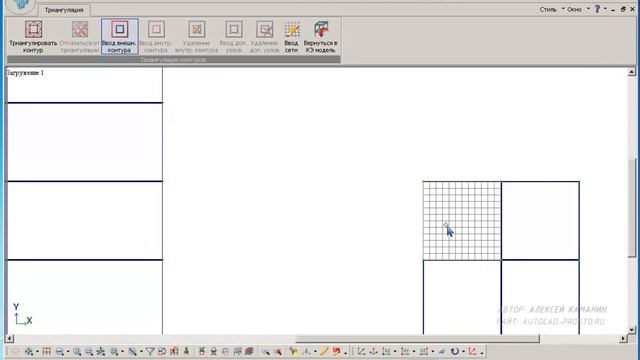Open the round application menu button
Screen dimensions: 640x360
(x=20, y=6)
